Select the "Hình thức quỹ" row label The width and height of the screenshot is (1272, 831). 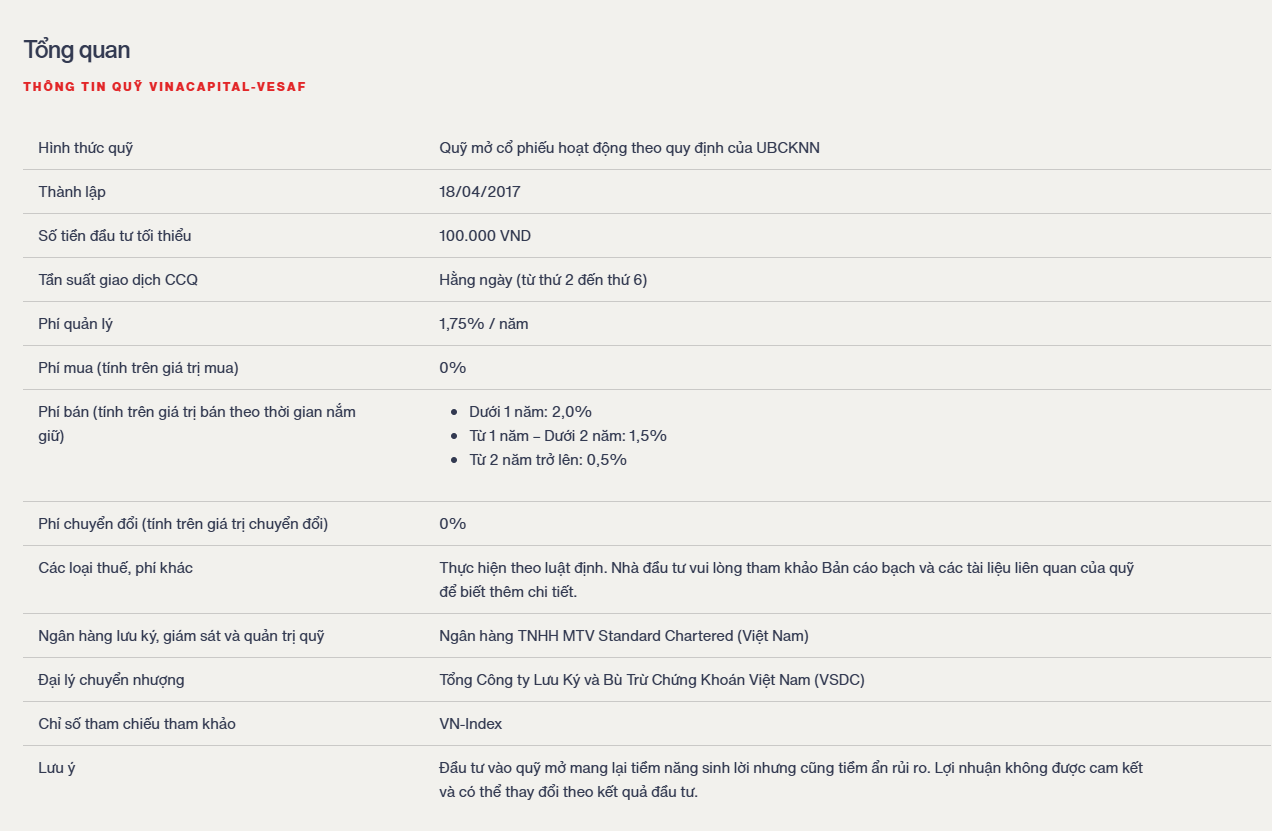pyautogui.click(x=86, y=148)
